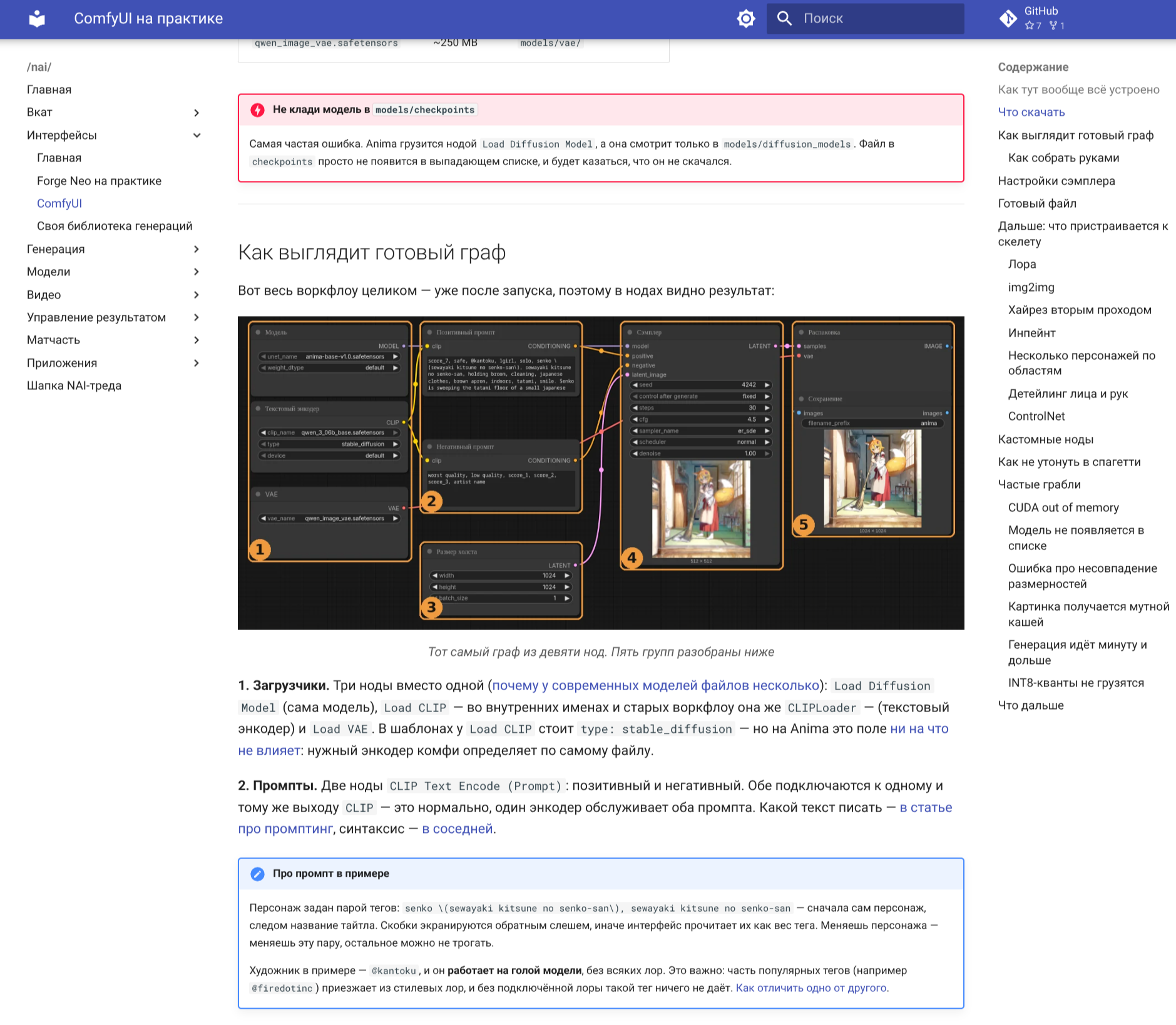The width and height of the screenshot is (1176, 1025).
Task: Toggle the light/dark color scheme
Action: [746, 19]
